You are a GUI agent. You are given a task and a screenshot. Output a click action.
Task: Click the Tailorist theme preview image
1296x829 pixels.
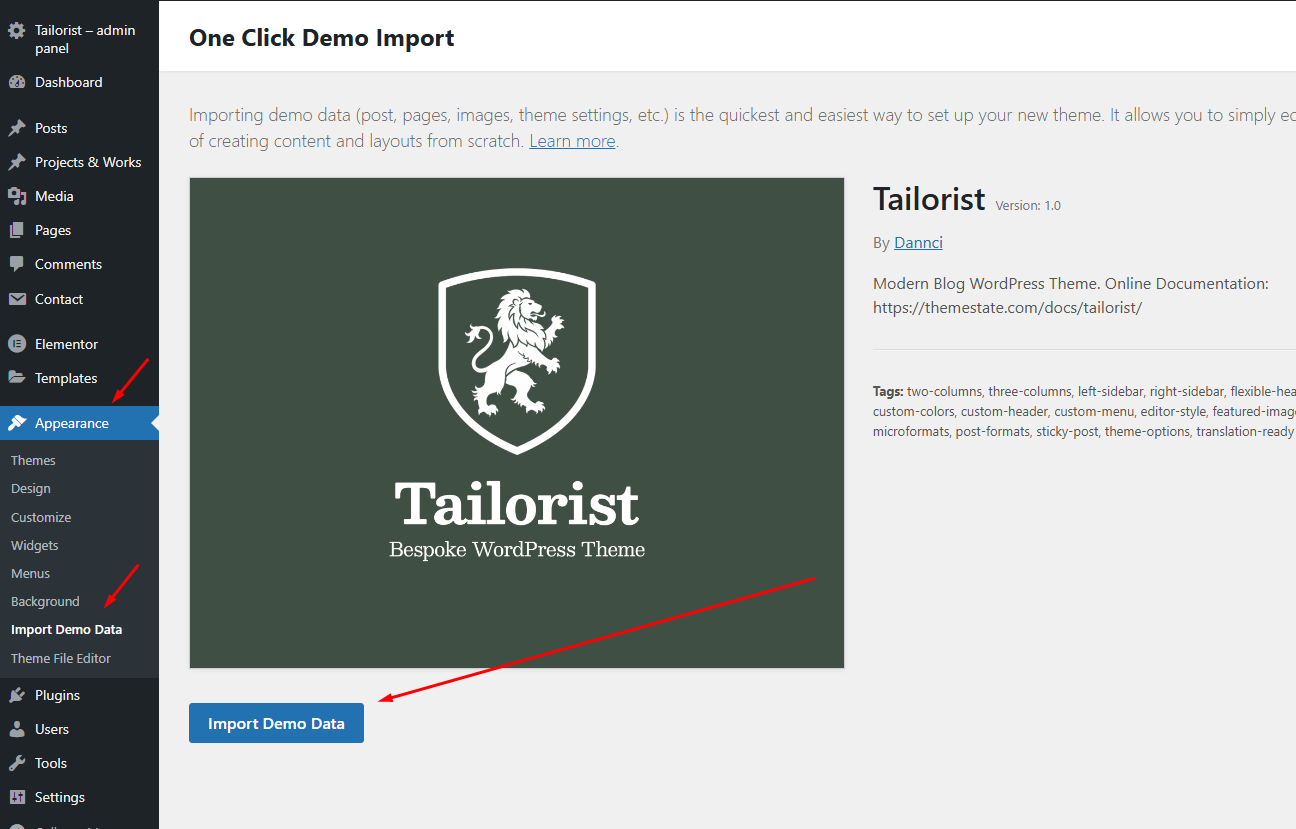(517, 423)
